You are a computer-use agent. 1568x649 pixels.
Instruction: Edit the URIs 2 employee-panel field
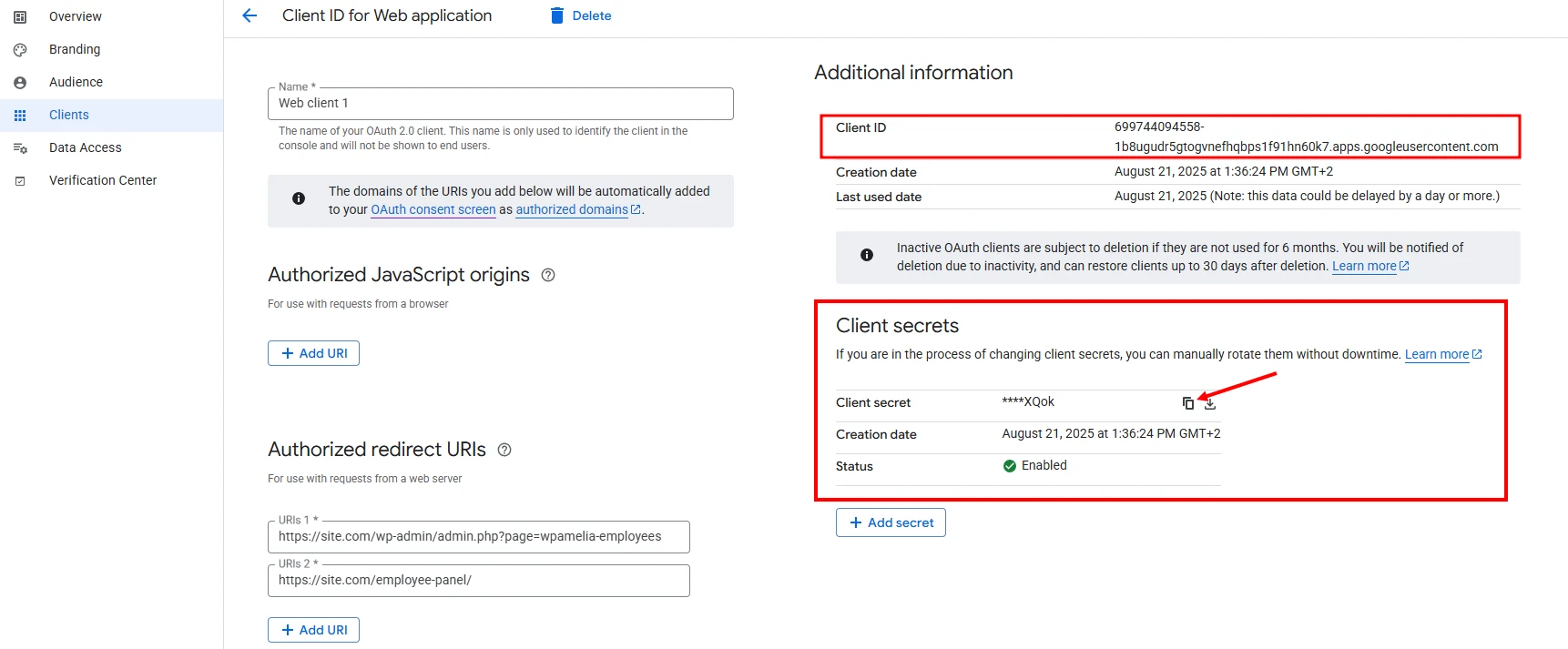point(479,581)
